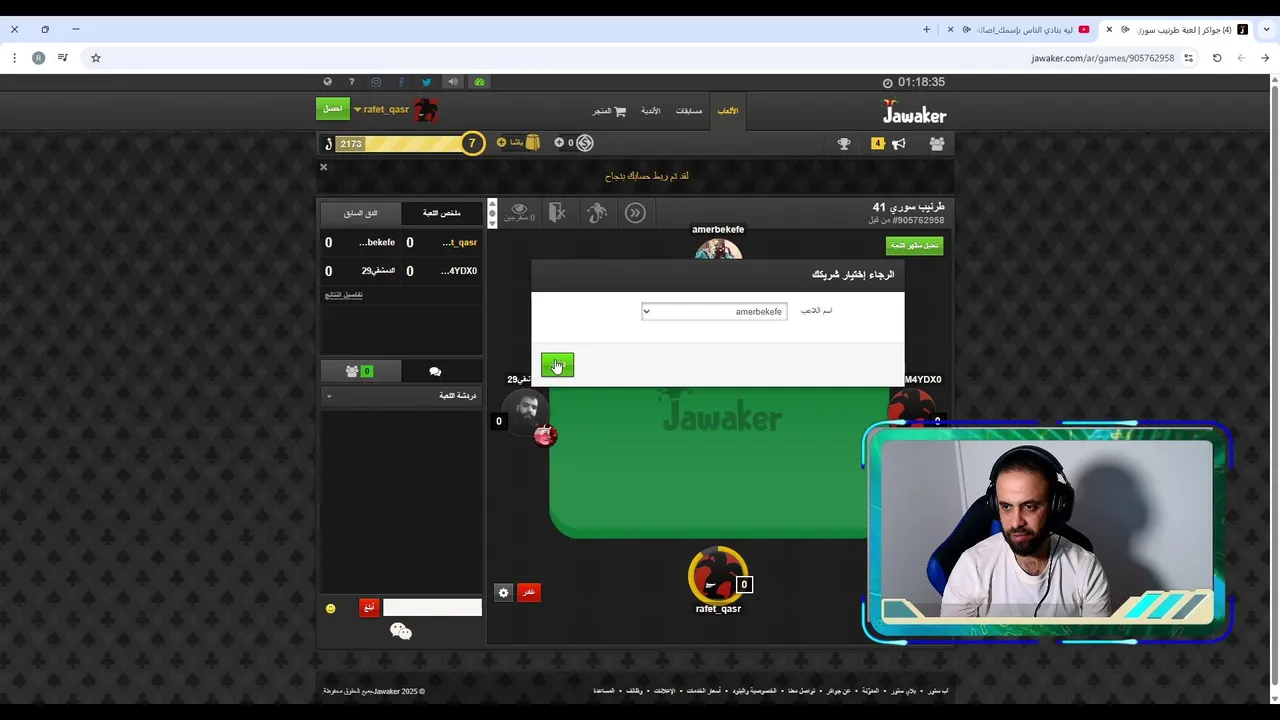Dismiss the account linked notification banner
This screenshot has width=1280, height=720.
click(323, 167)
